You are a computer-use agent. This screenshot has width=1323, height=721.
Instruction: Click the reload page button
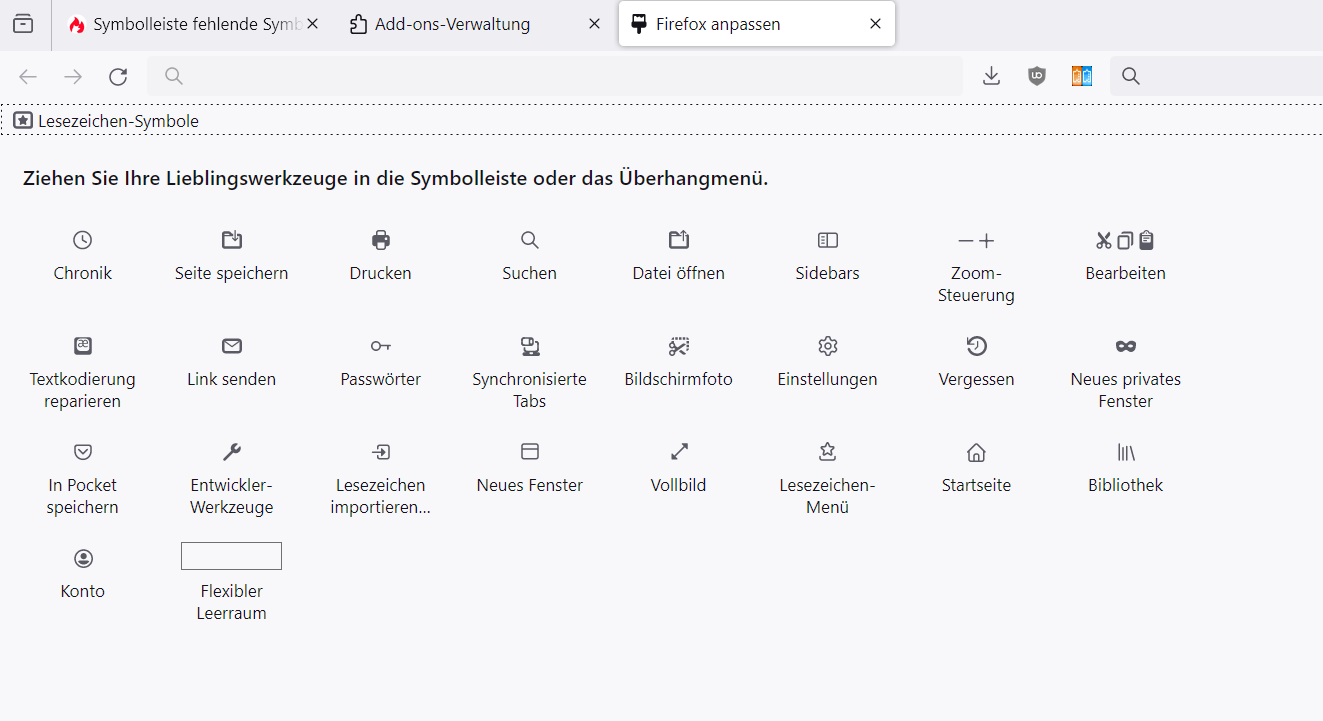point(118,76)
